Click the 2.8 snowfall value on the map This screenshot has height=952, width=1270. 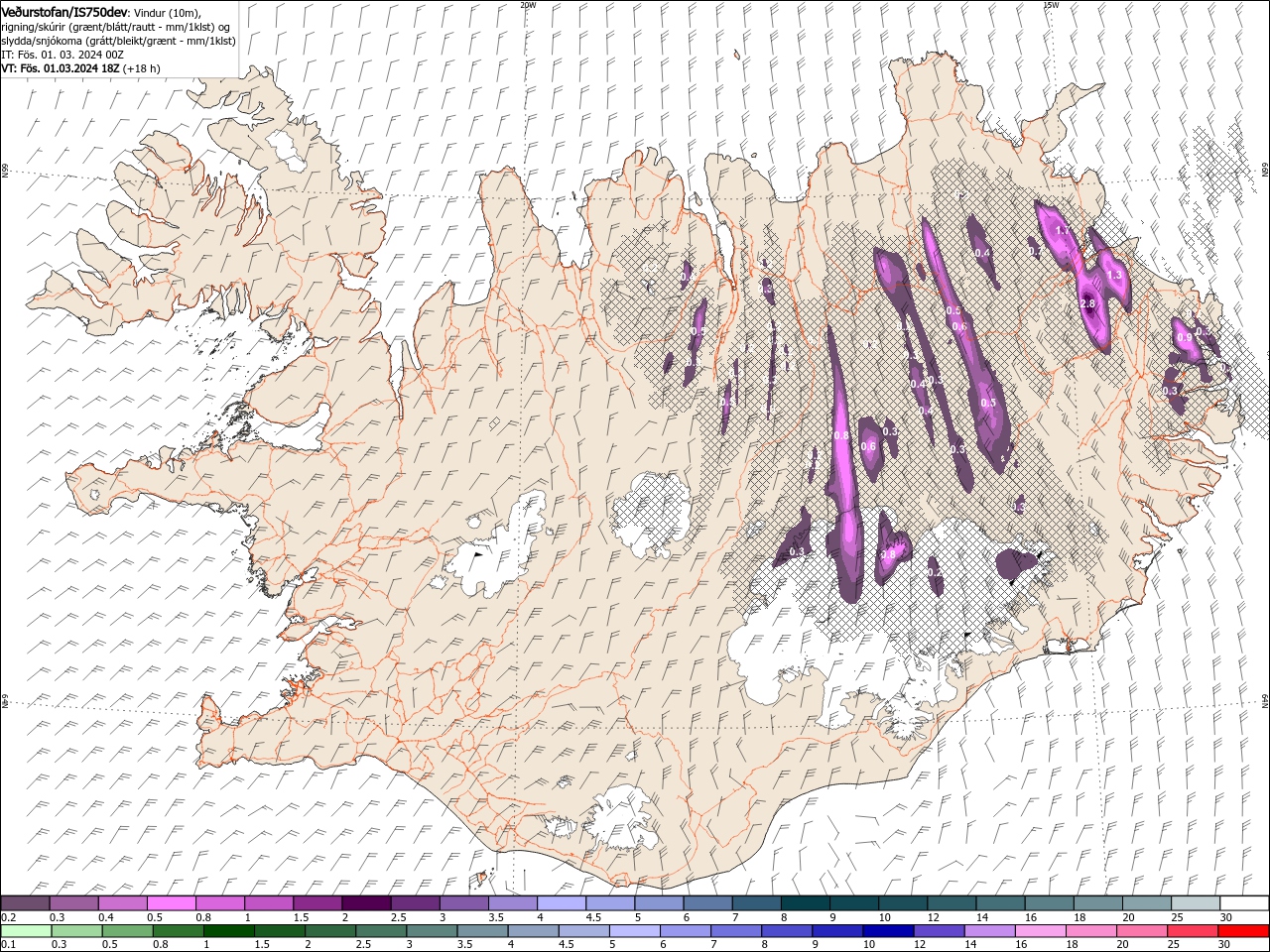tap(1086, 303)
